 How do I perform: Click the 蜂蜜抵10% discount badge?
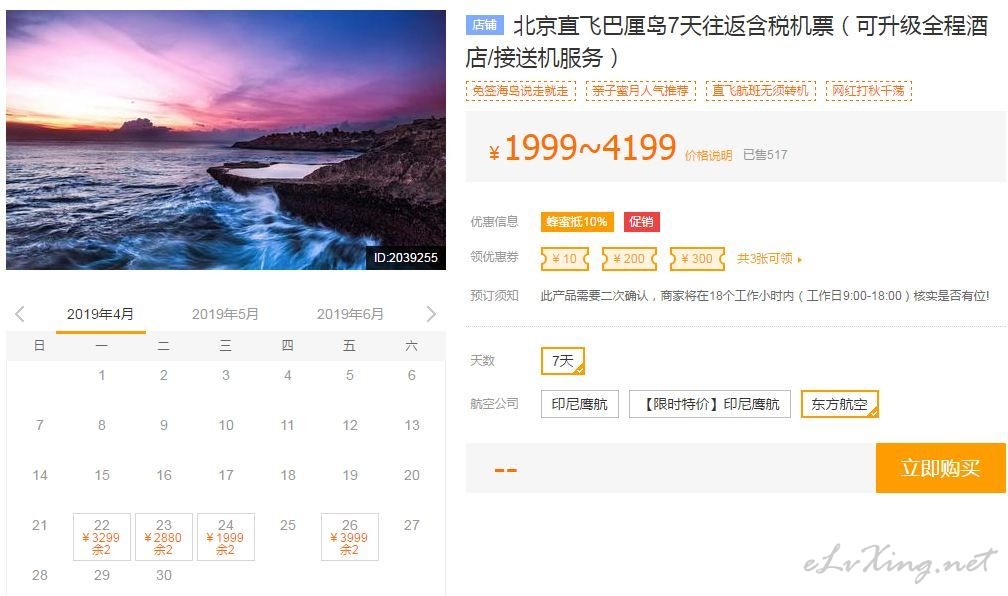tap(577, 222)
